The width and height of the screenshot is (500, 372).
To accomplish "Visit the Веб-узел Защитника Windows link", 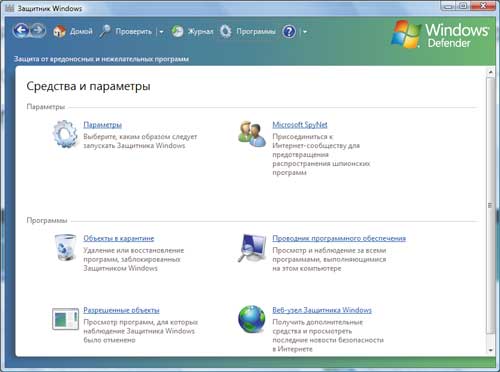I will 322,310.
